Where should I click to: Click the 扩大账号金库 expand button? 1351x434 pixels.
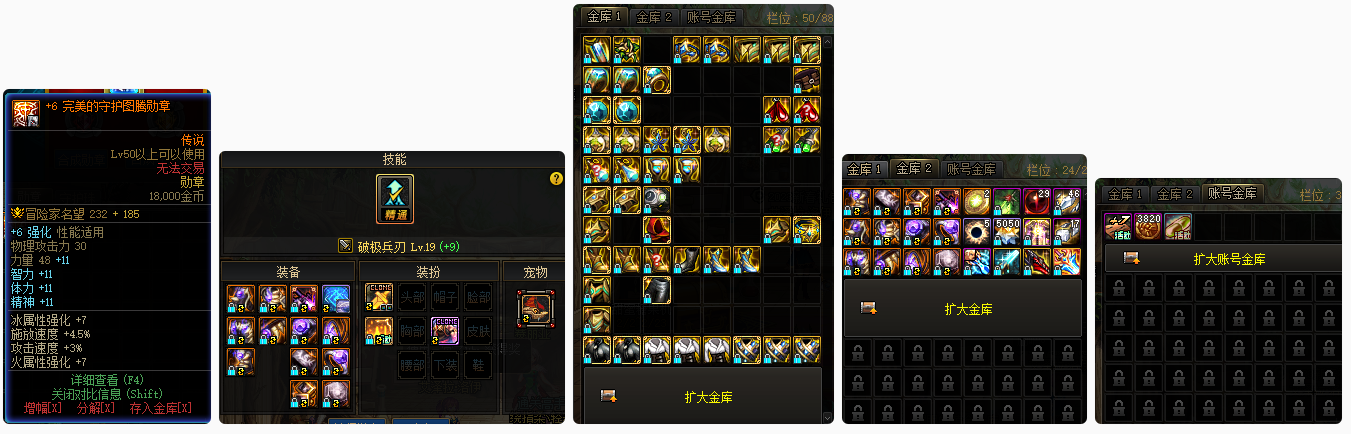point(1229,259)
